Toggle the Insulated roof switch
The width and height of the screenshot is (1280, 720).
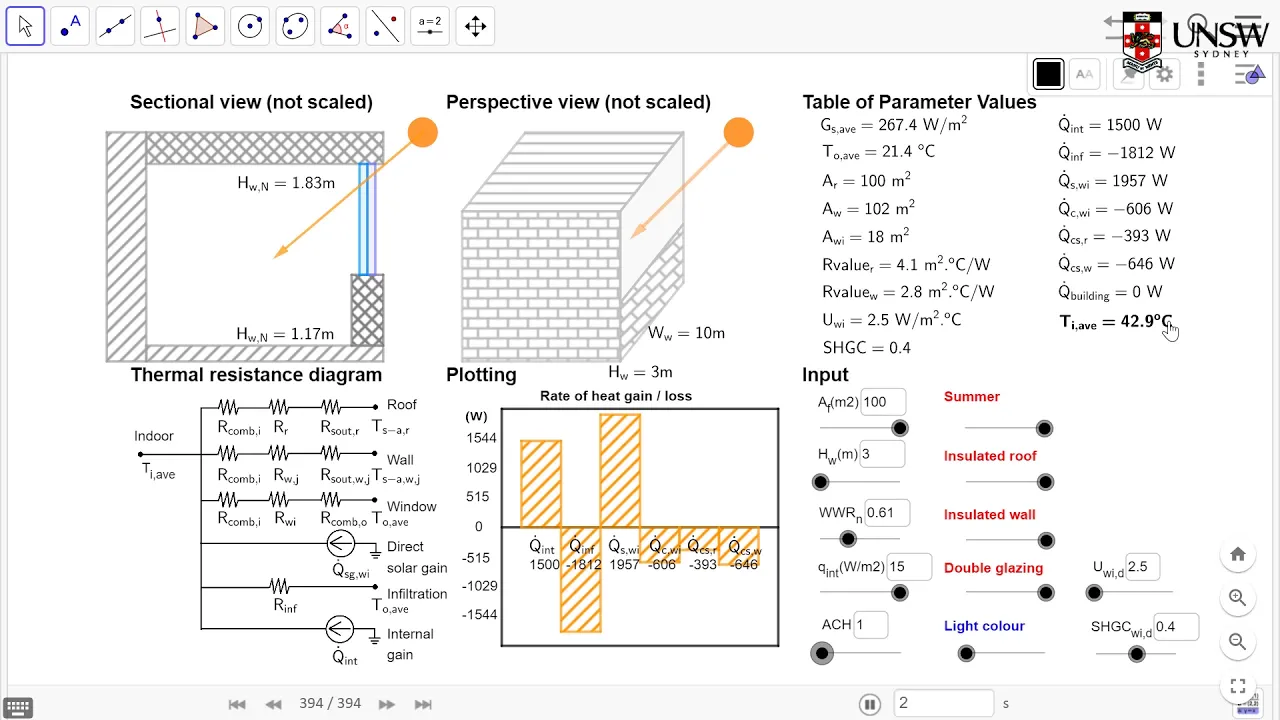pos(1045,482)
